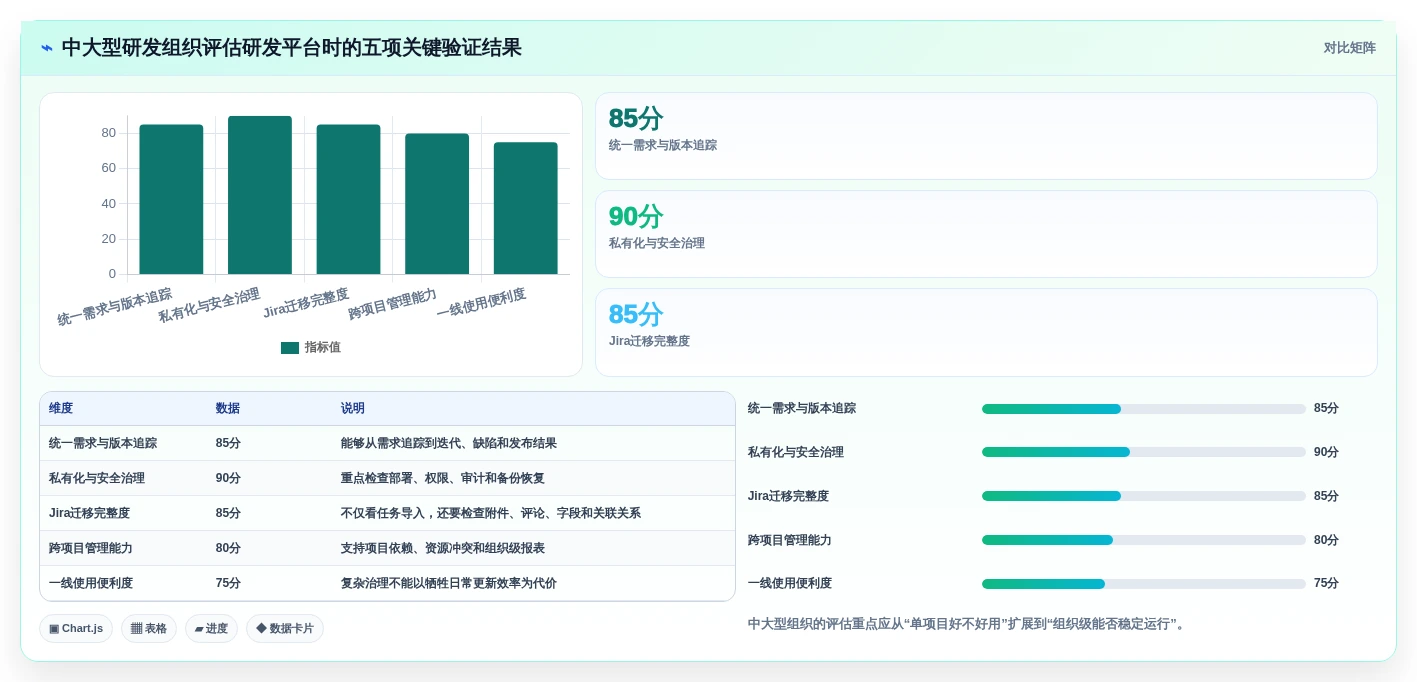Image resolution: width=1417 pixels, height=682 pixels.
Task: Click the 私有化与安全治理 bar in chart
Action: pos(260,195)
